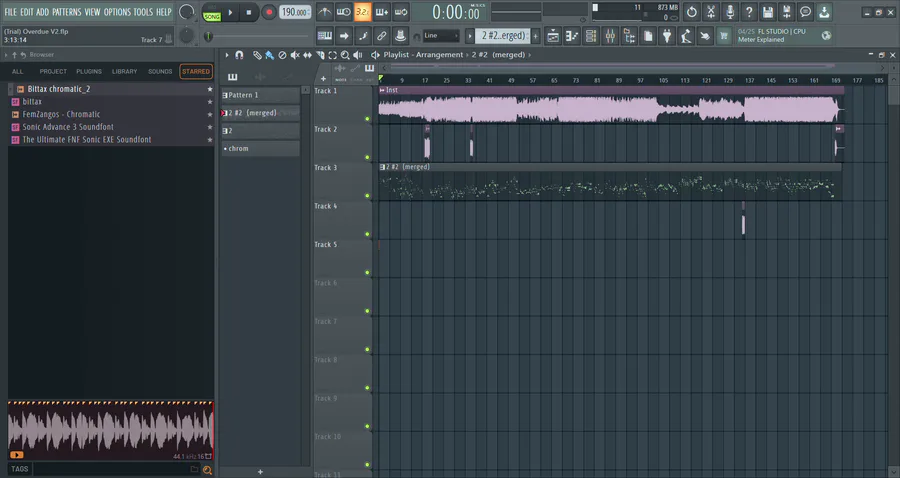Open the OPTIONS menu
Viewport: 900px width, 478px height.
117,12
